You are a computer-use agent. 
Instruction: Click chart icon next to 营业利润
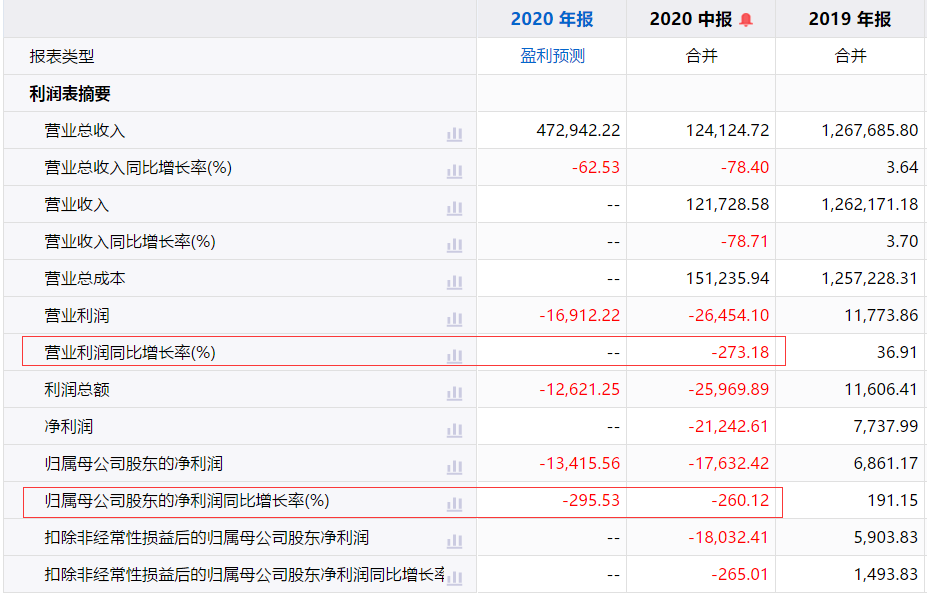pyautogui.click(x=454, y=319)
